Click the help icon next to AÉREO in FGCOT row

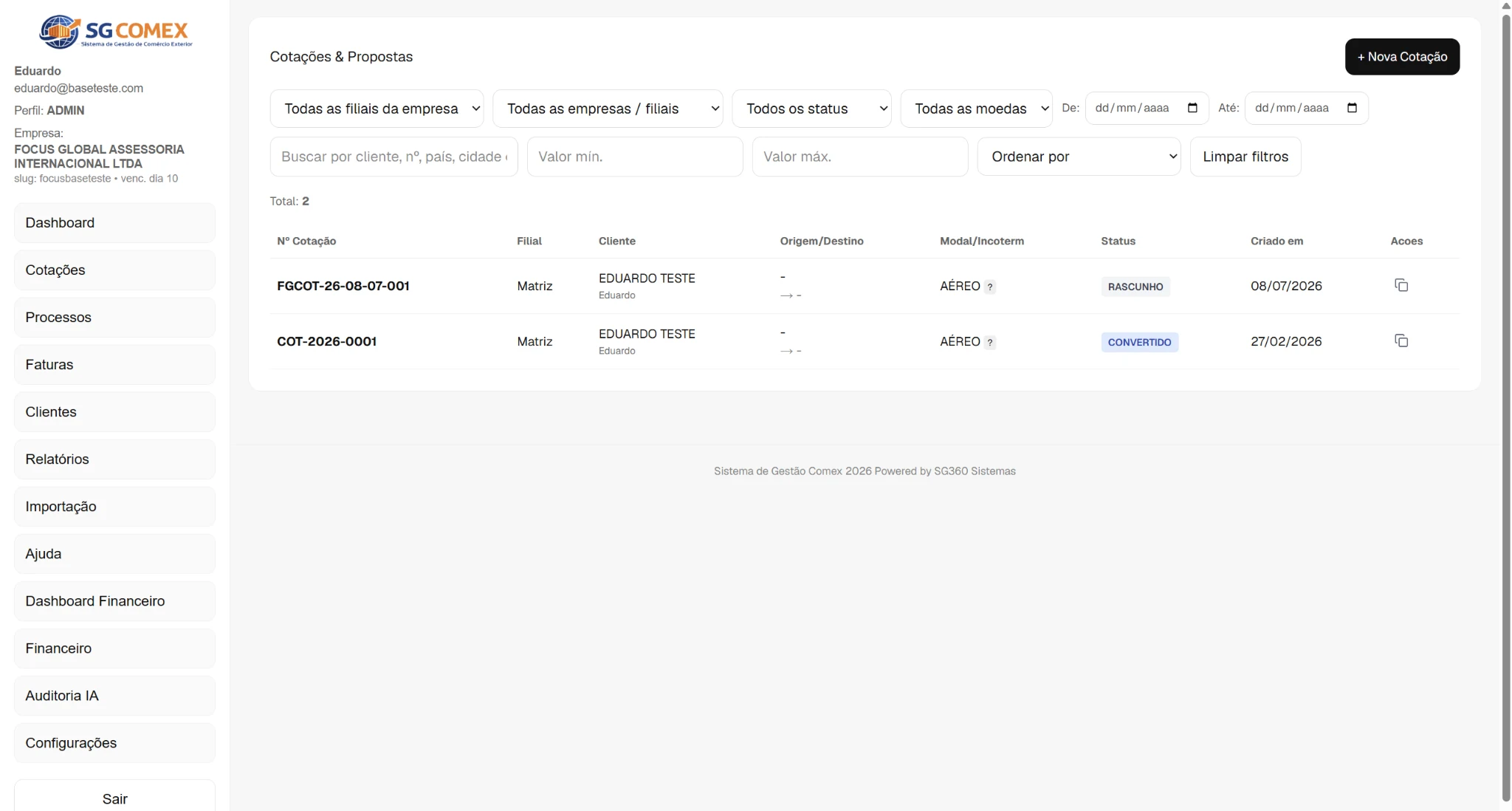(990, 287)
